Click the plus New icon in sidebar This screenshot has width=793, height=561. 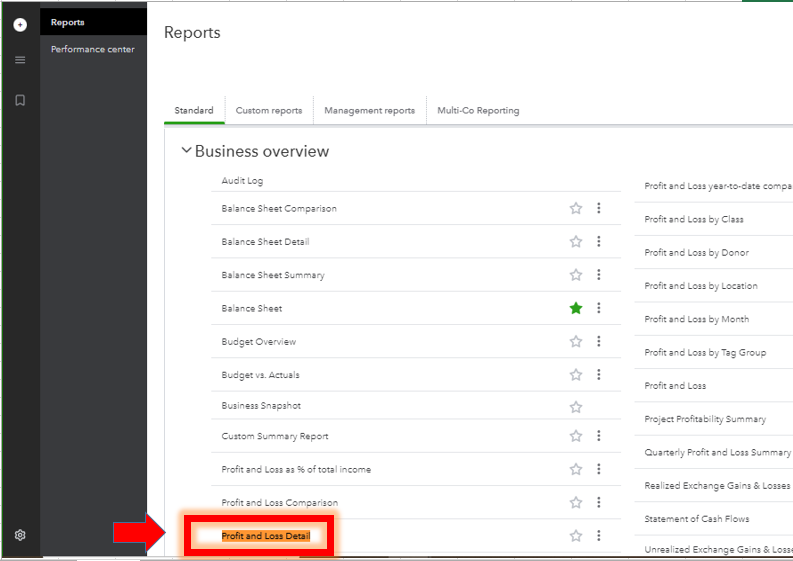point(20,24)
